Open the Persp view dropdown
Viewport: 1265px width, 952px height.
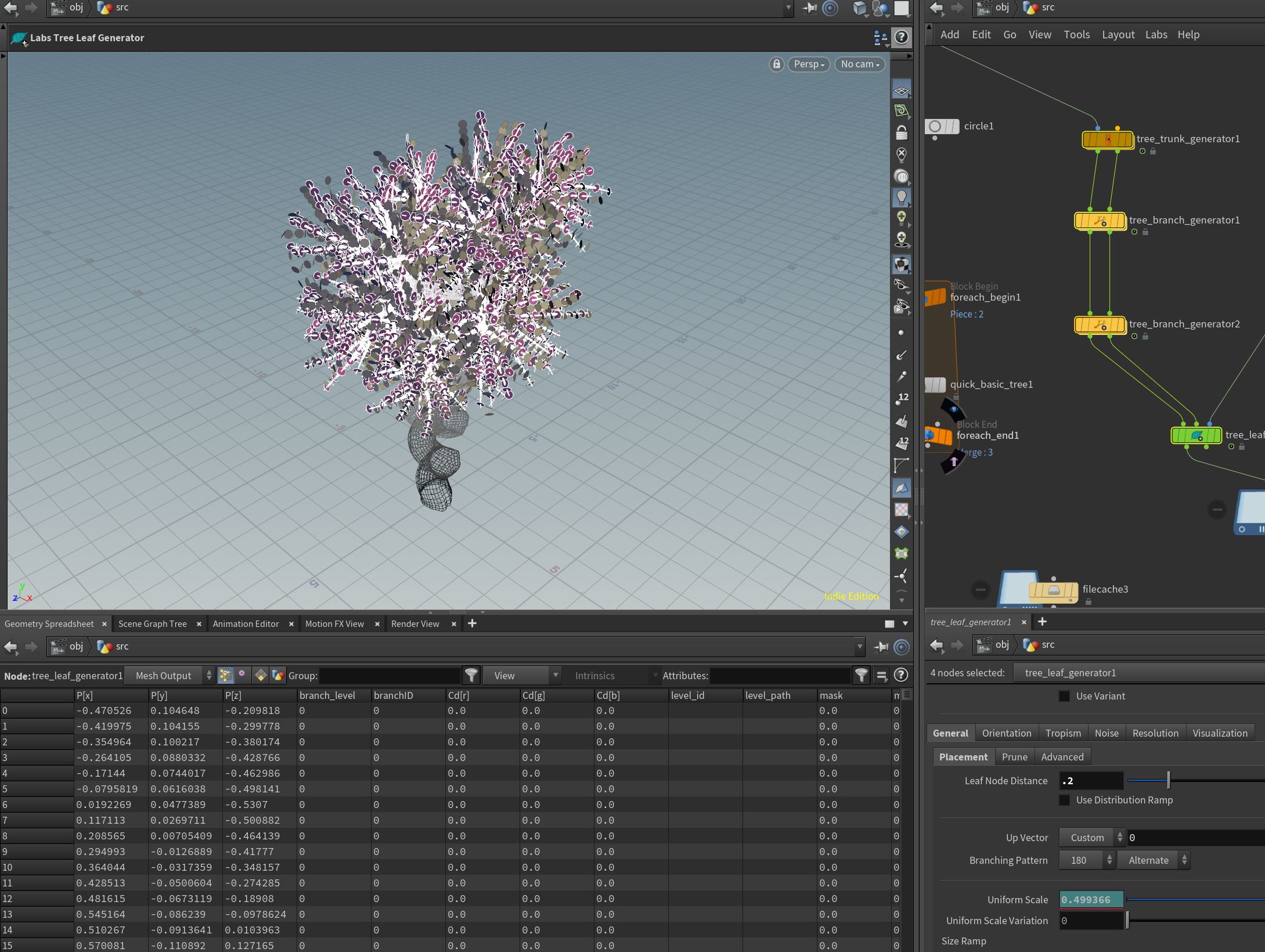[809, 64]
